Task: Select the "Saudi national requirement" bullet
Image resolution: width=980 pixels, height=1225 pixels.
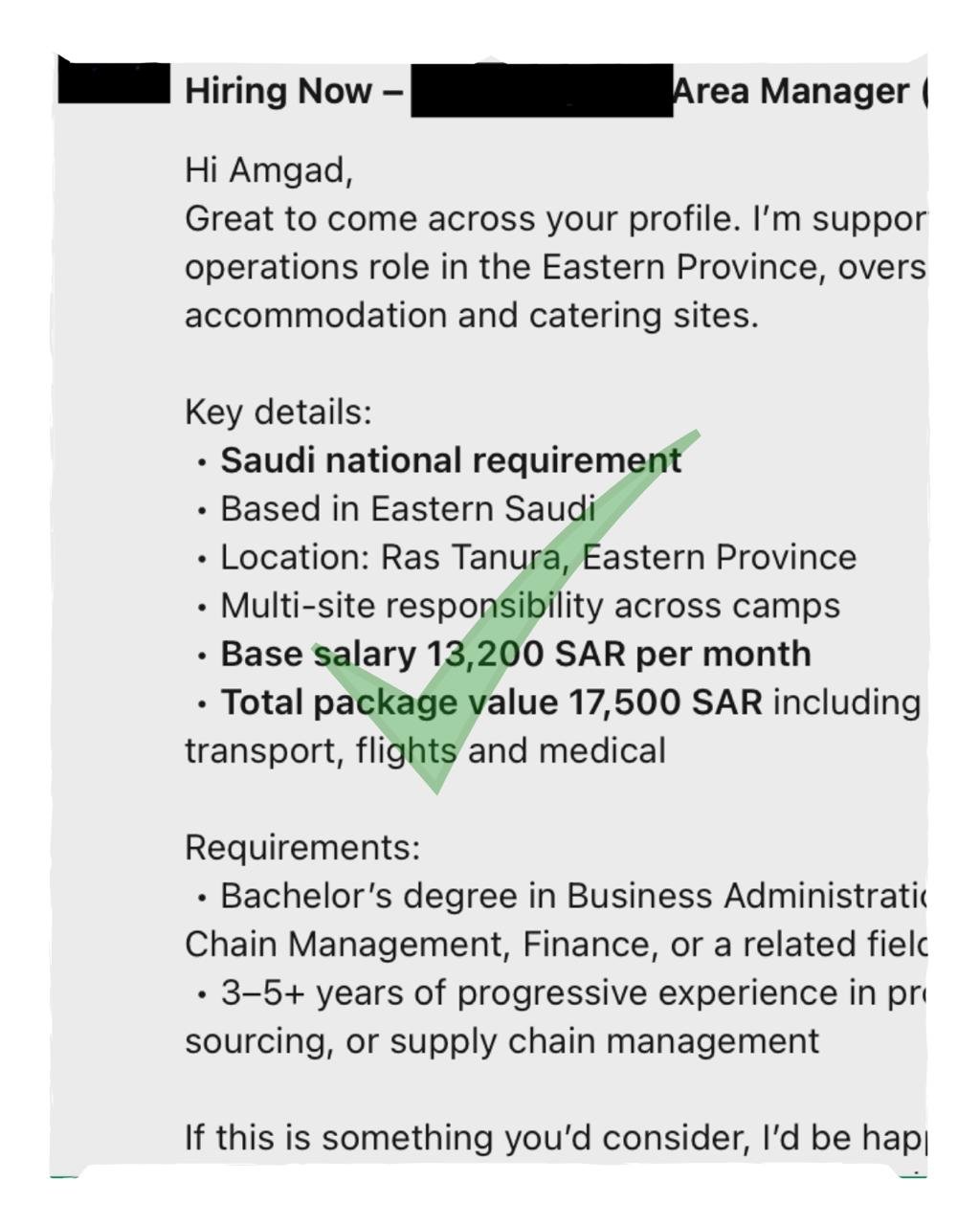Action: (451, 460)
